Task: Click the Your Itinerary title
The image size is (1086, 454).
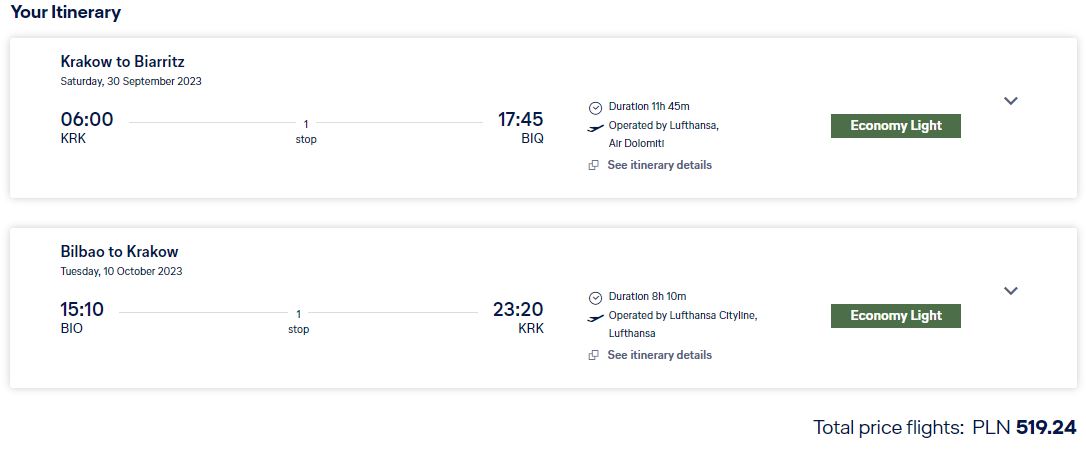Action: (66, 12)
